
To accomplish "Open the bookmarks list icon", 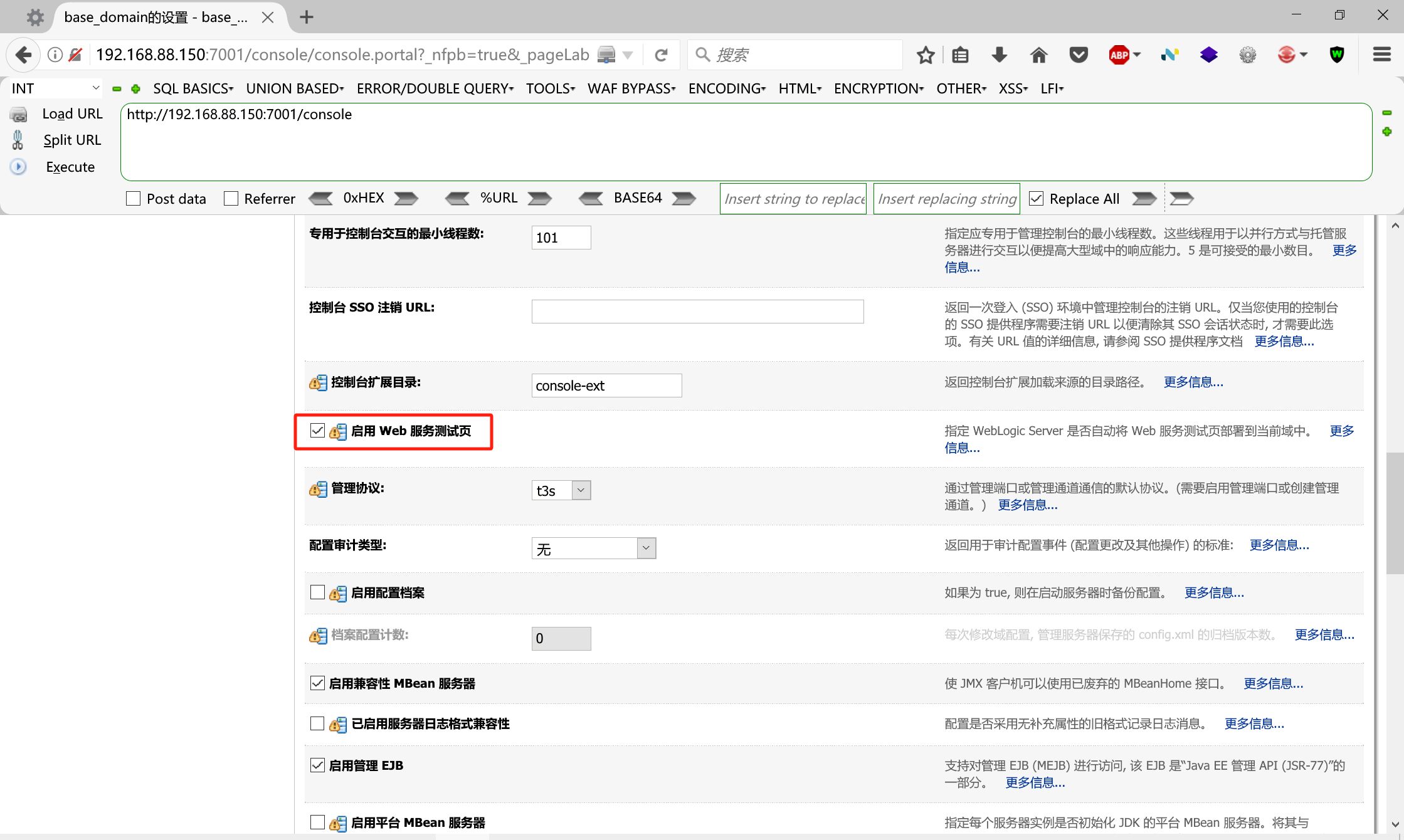I will (960, 55).
